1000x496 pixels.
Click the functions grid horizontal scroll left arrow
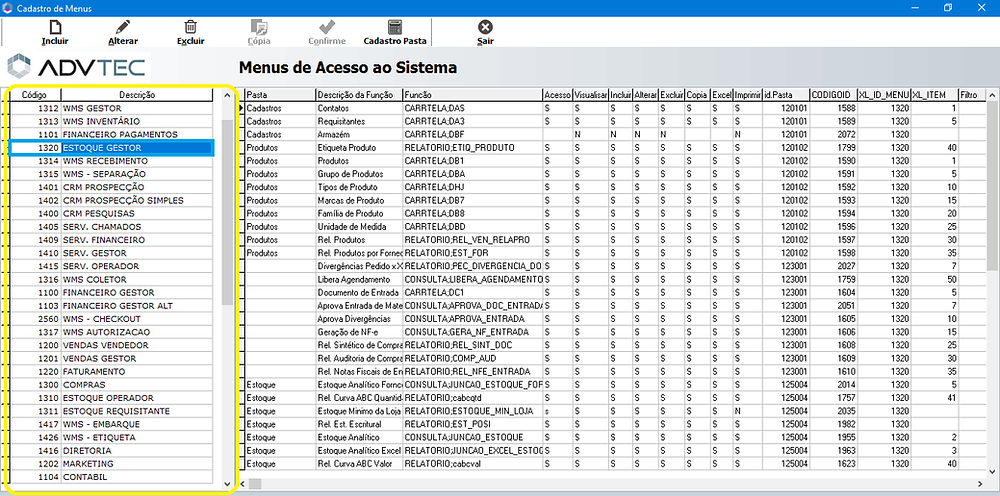242,485
